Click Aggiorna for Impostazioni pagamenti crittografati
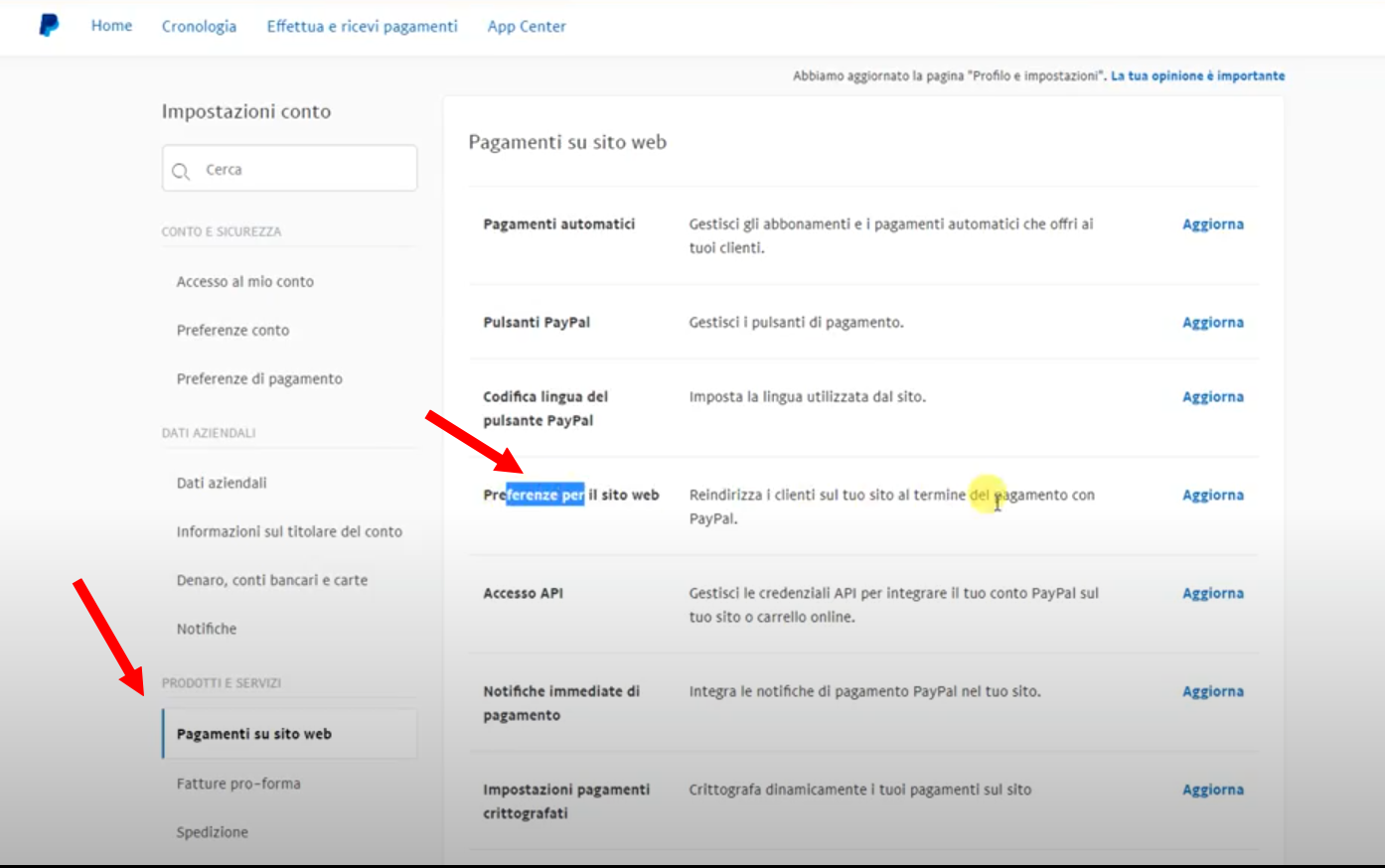The height and width of the screenshot is (868, 1385). click(x=1213, y=791)
